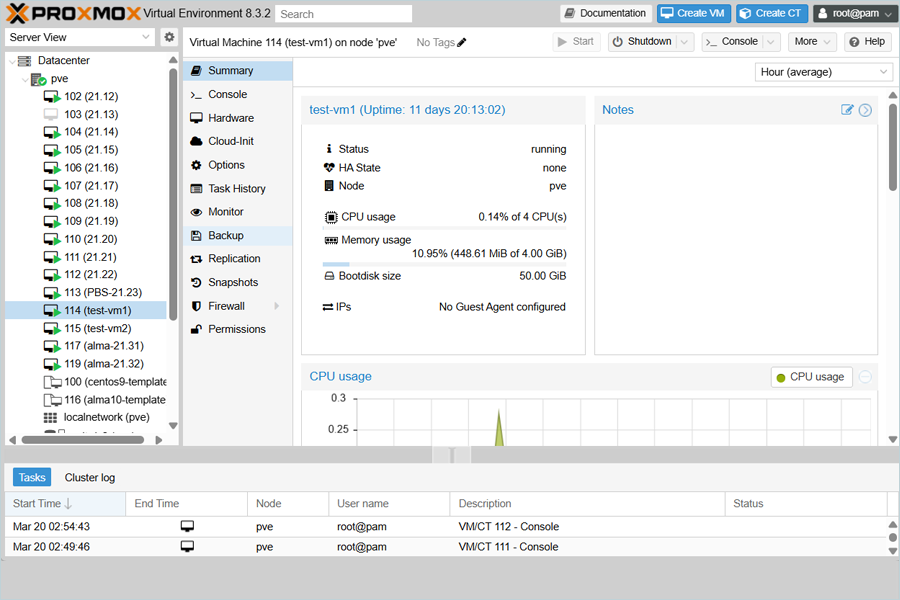Image resolution: width=900 pixels, height=600 pixels.
Task: Collapse the CPU usage panel icon
Action: tap(865, 377)
